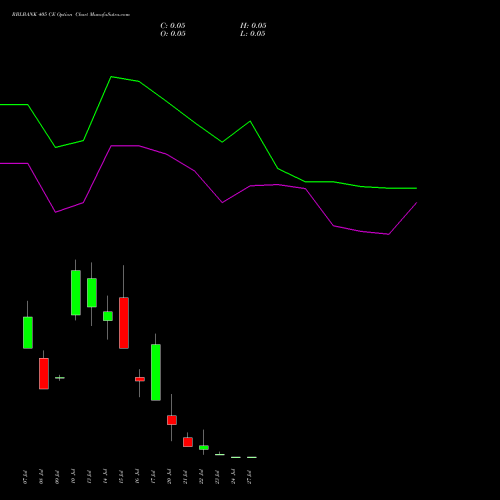This screenshot has width=500, height=500.
Task: Select the tall green candle for 17 Jul
Action: [x=156, y=372]
